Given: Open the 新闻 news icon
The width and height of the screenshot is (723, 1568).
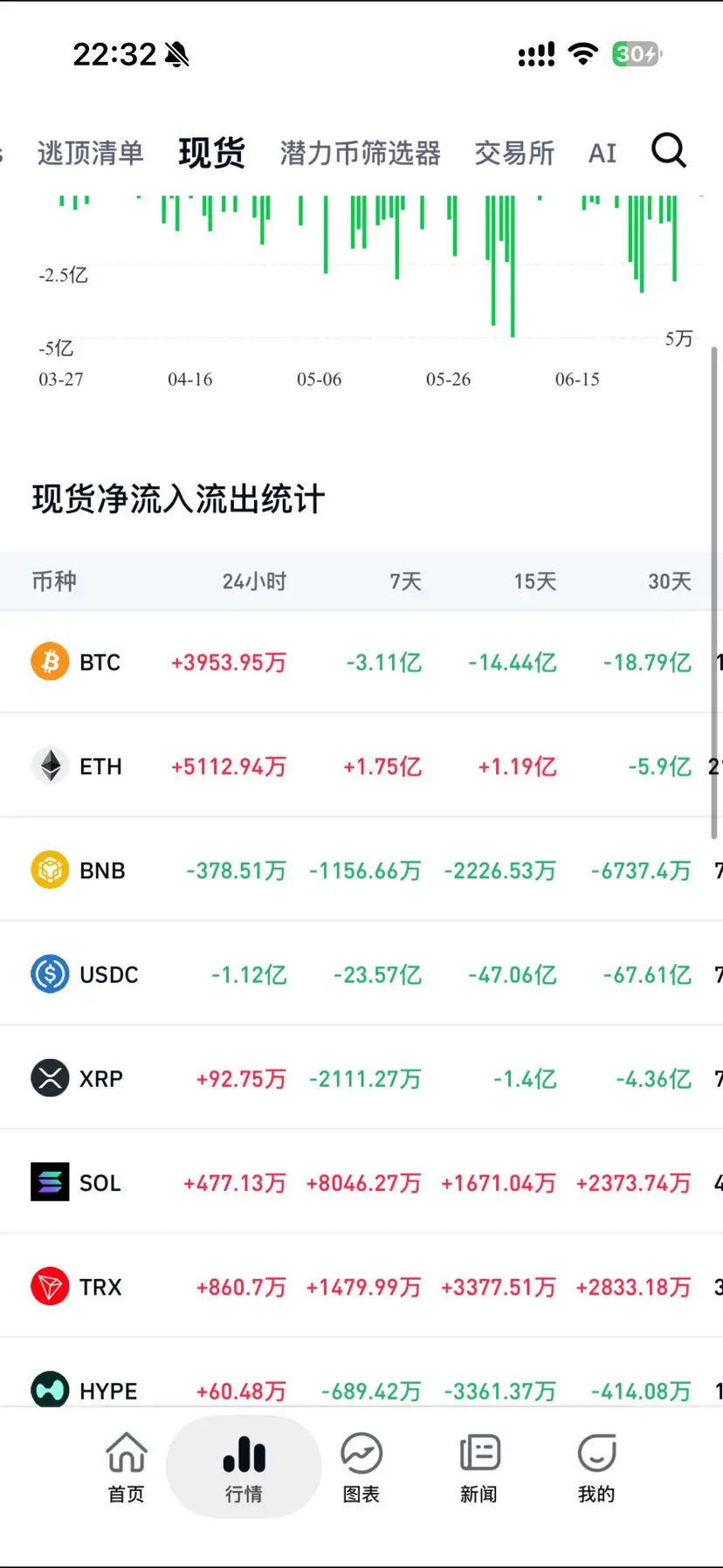Looking at the screenshot, I should coord(479,1453).
